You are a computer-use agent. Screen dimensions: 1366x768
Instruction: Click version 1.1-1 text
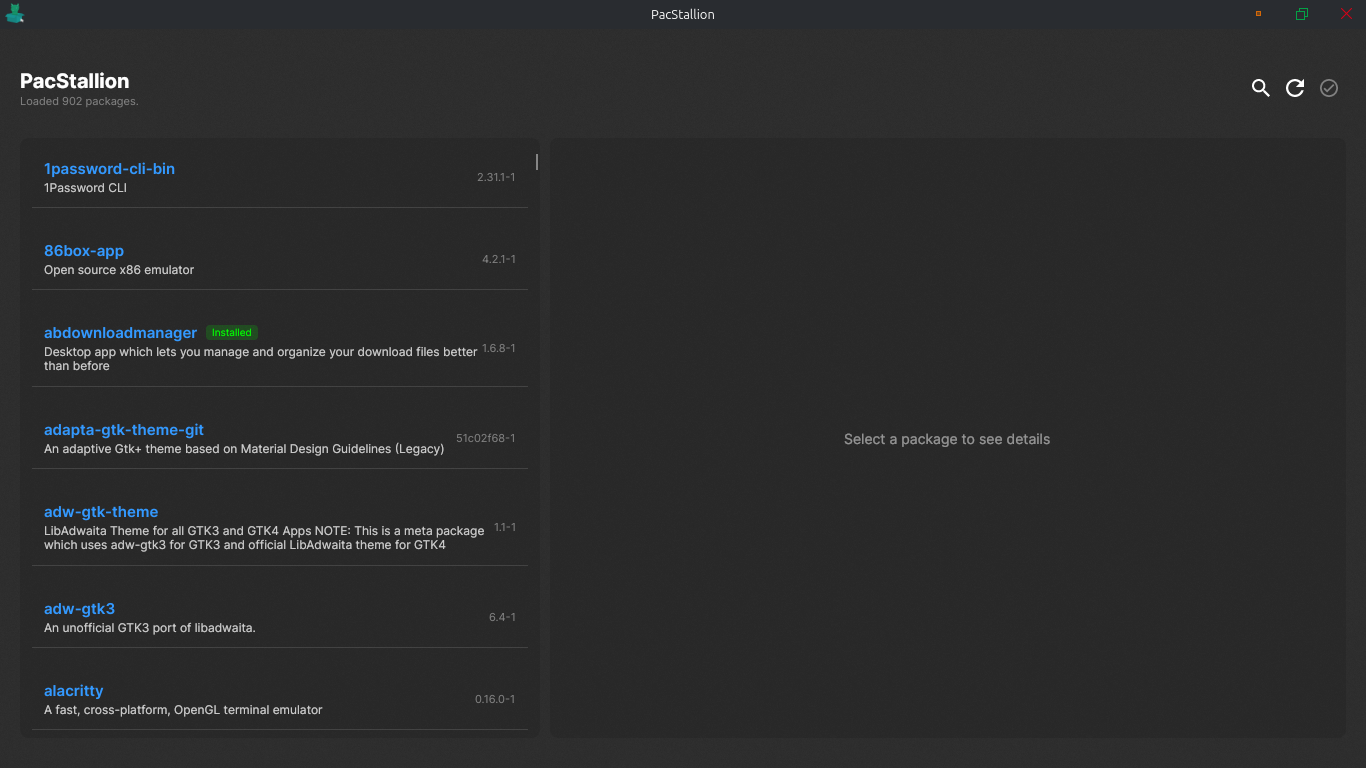click(505, 527)
